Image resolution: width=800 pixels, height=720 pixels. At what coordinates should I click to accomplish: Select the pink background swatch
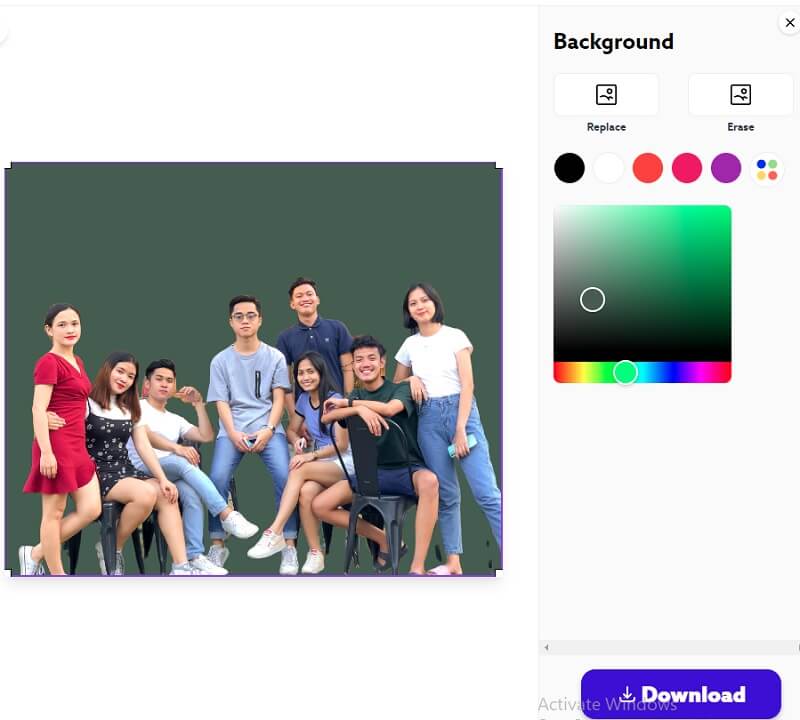coord(687,168)
